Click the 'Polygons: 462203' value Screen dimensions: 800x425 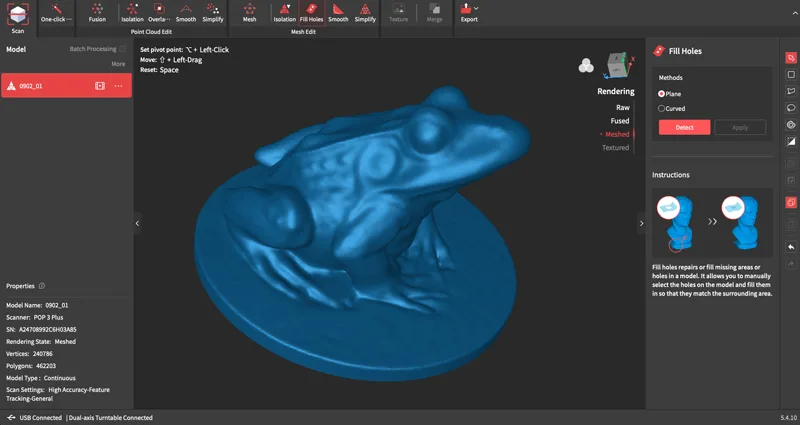pyautogui.click(x=46, y=366)
